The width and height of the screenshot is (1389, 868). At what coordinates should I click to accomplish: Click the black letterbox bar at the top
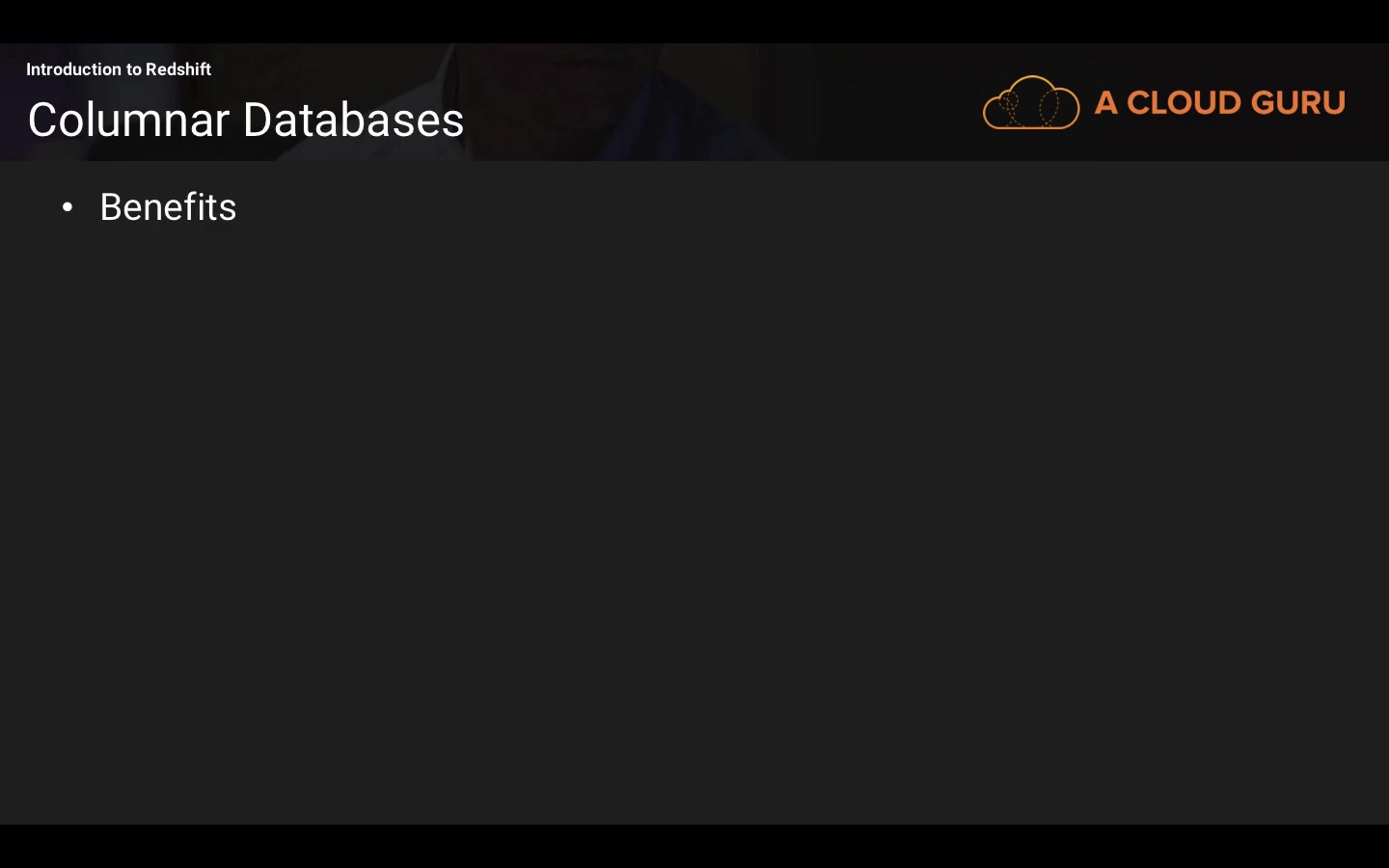click(x=694, y=20)
